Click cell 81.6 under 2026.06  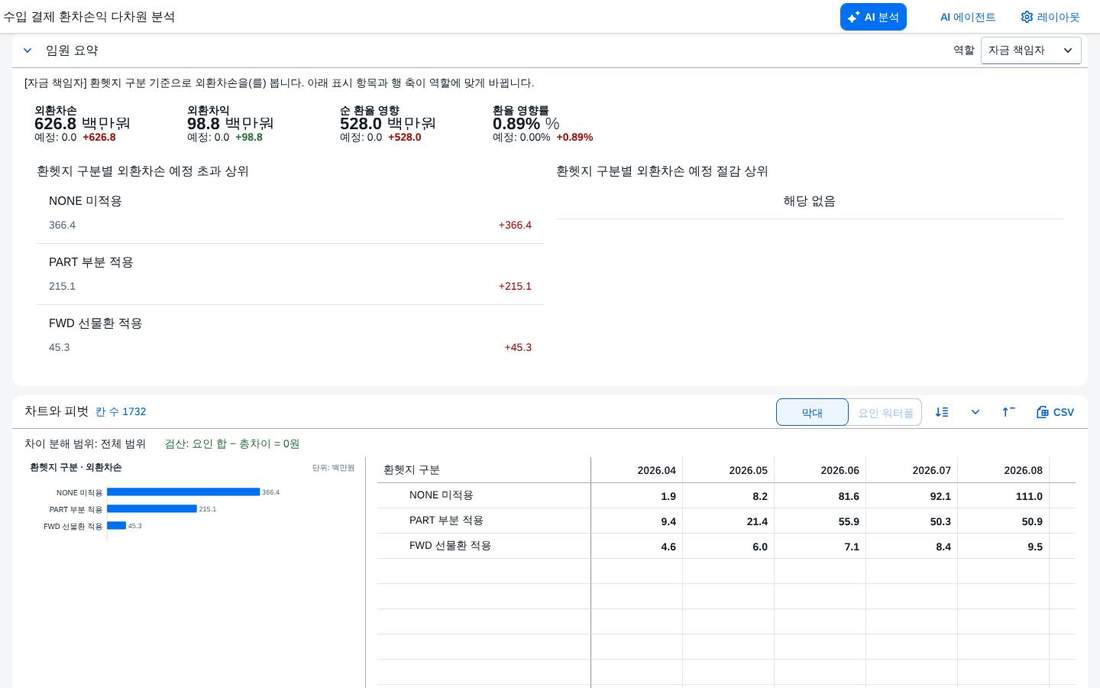[848, 497]
